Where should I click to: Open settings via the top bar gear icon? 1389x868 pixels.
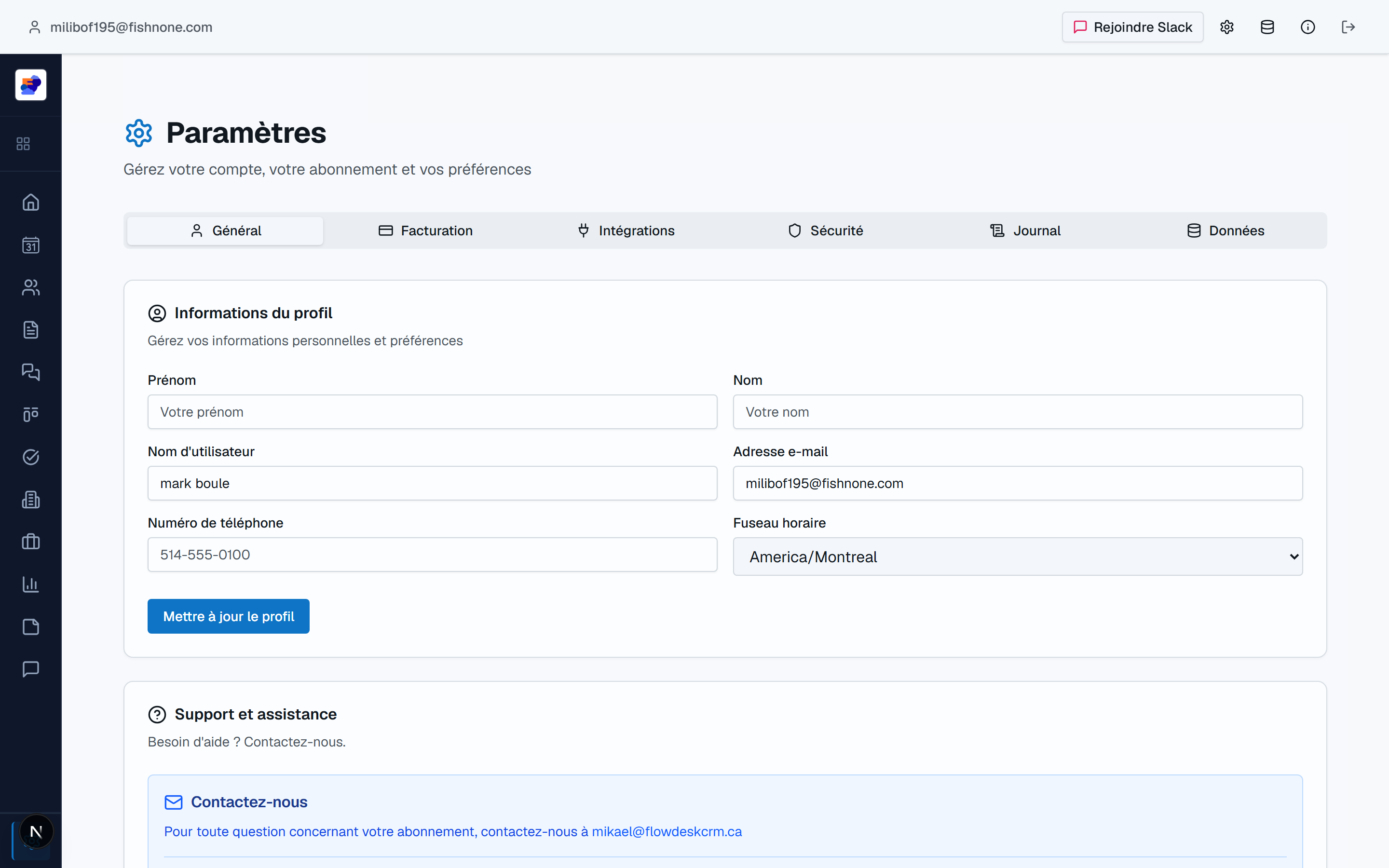coord(1226,27)
